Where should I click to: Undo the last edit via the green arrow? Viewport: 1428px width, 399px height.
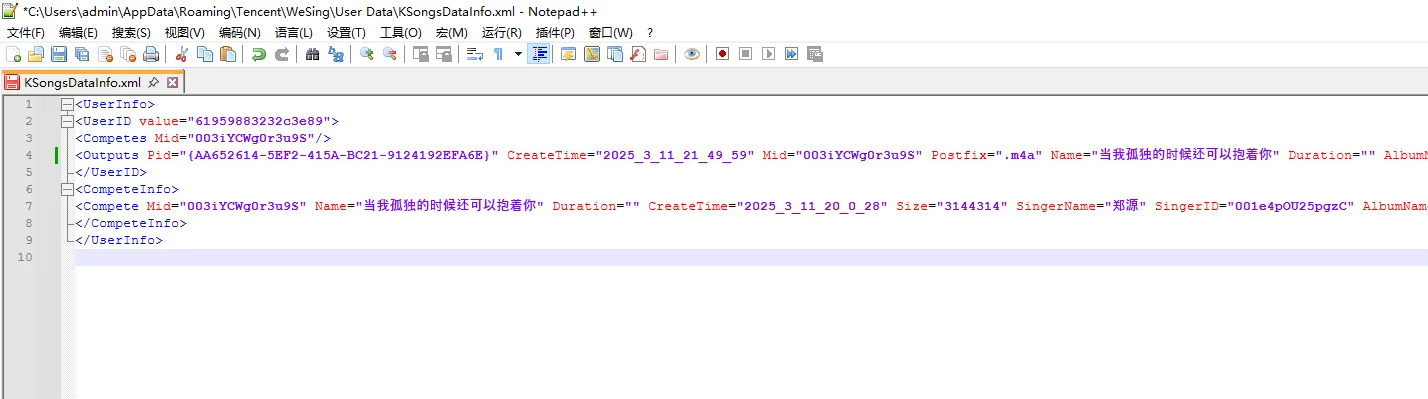click(x=259, y=54)
